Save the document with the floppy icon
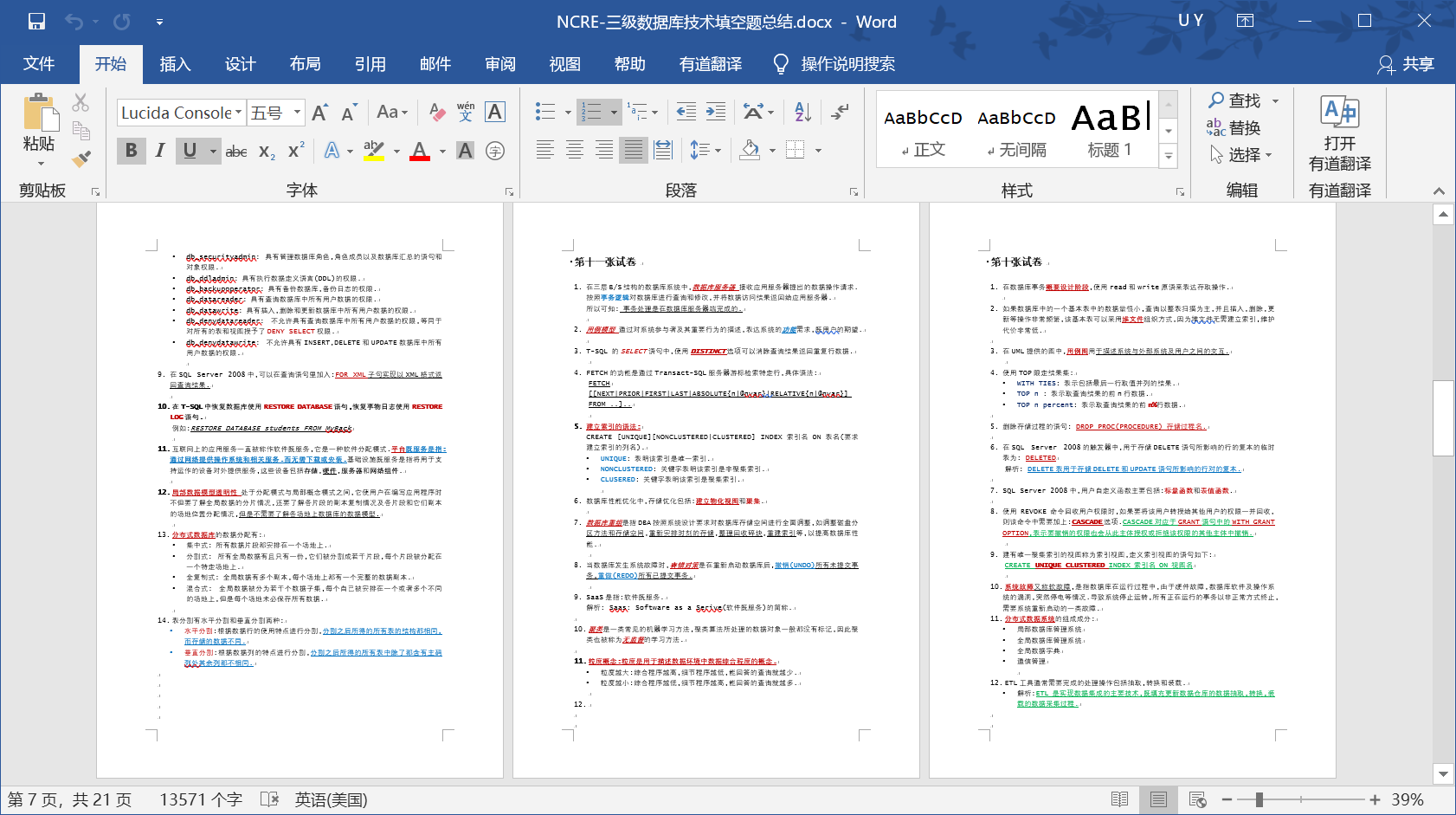The height and width of the screenshot is (815, 1456). point(36,22)
